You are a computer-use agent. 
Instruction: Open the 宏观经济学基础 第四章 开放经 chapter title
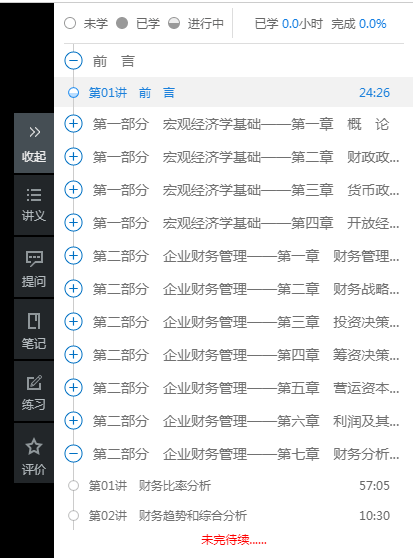point(246,223)
